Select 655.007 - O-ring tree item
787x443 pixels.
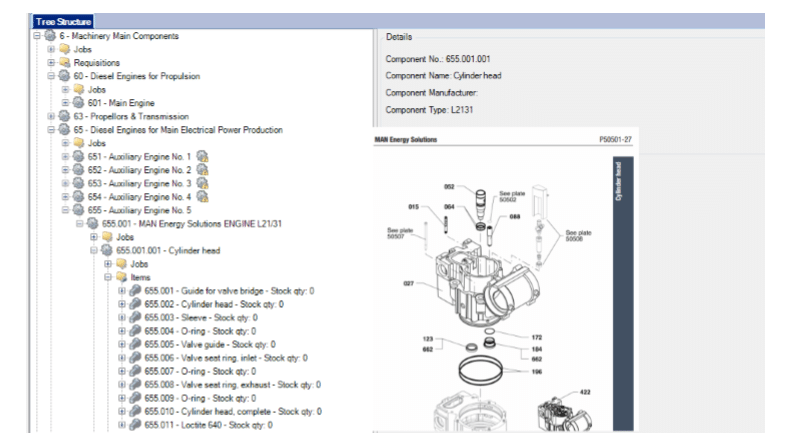pos(200,371)
